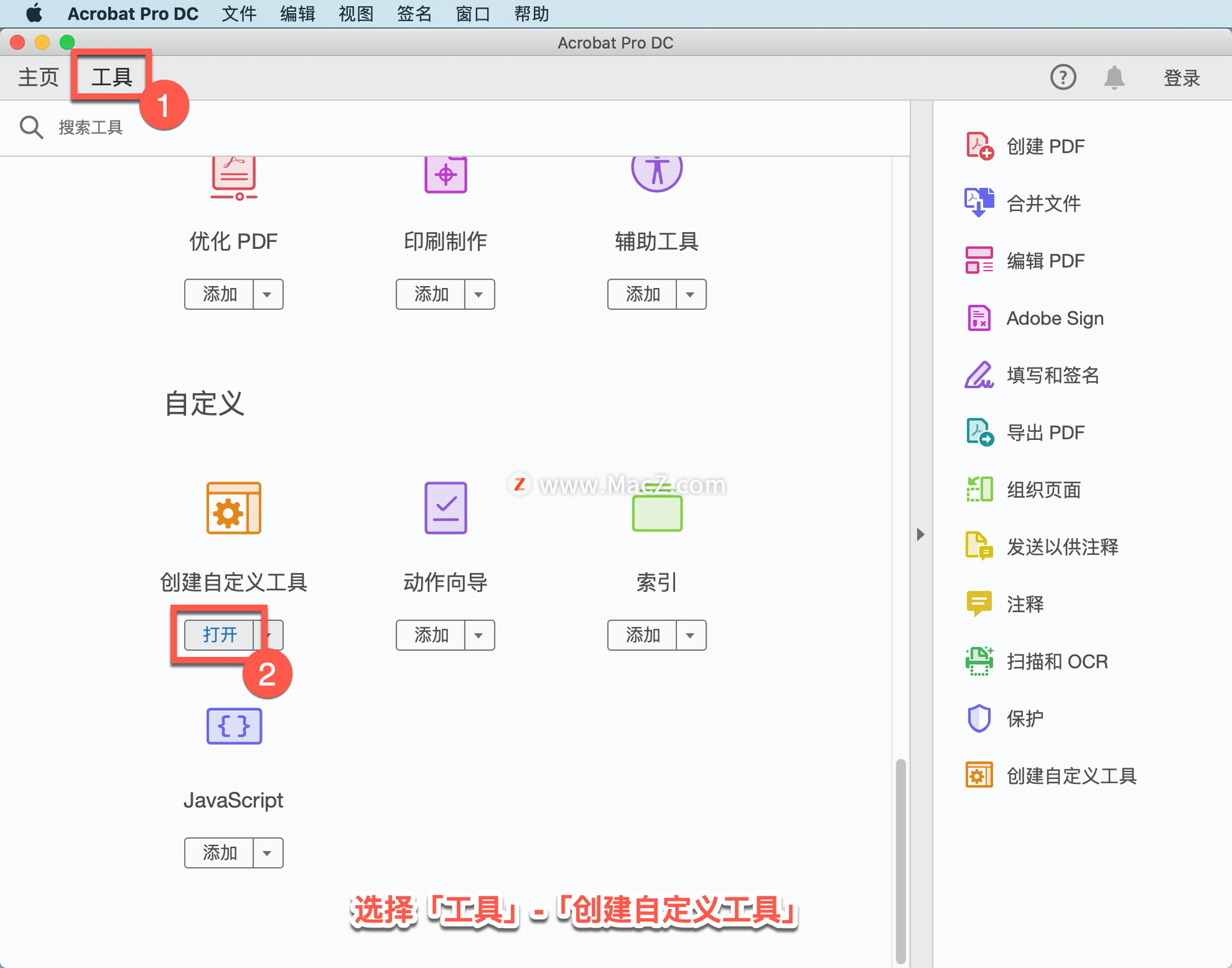Expand the 索引 添加 dropdown arrow

(x=690, y=635)
